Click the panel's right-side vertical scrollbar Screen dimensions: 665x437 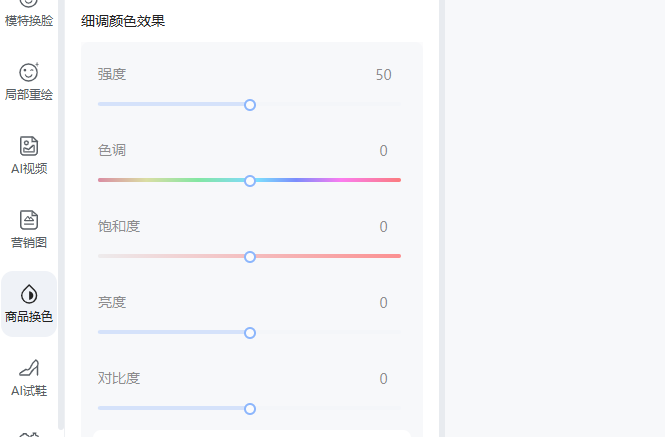click(x=441, y=218)
